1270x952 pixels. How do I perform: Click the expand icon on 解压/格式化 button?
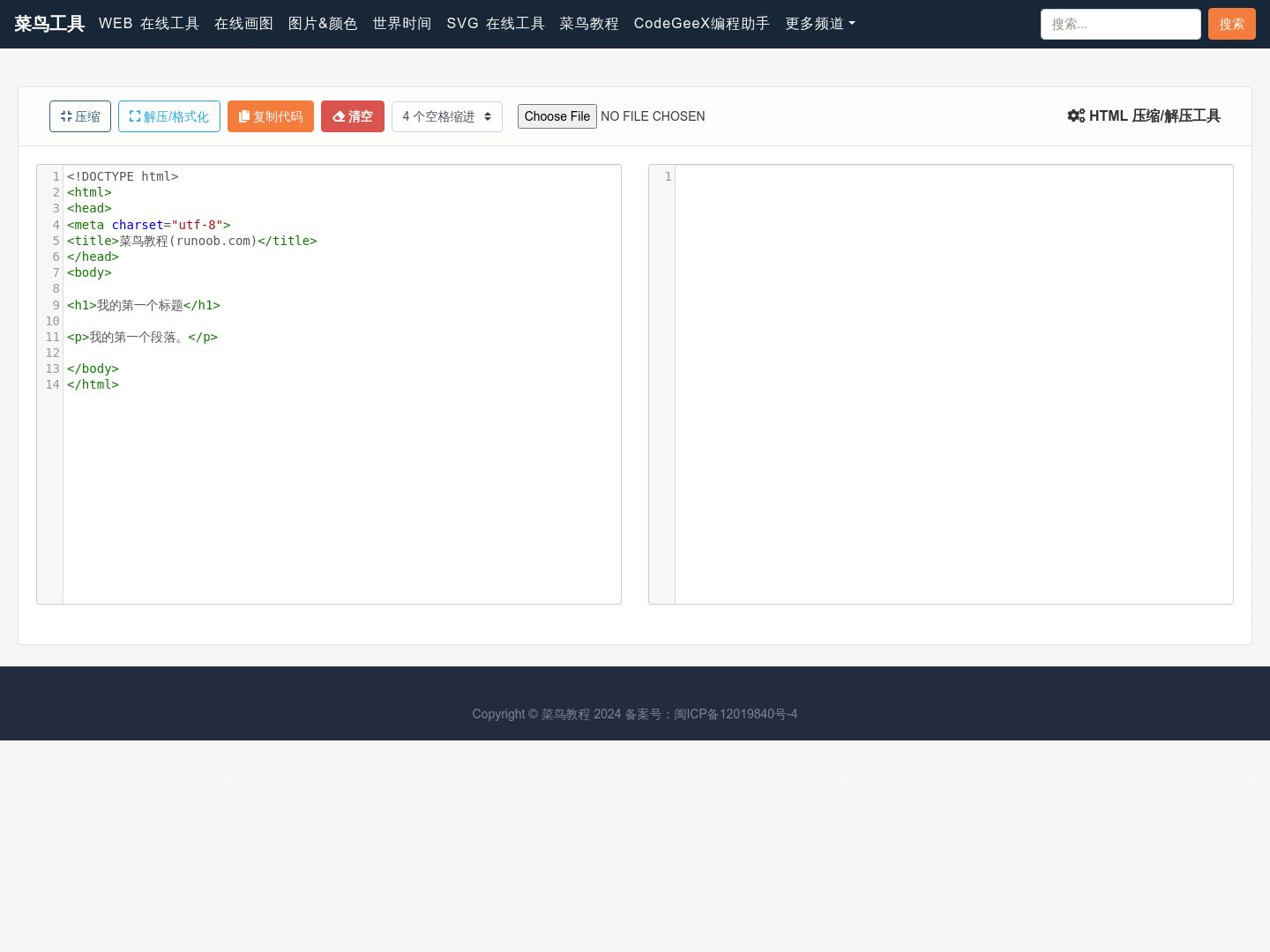point(135,116)
